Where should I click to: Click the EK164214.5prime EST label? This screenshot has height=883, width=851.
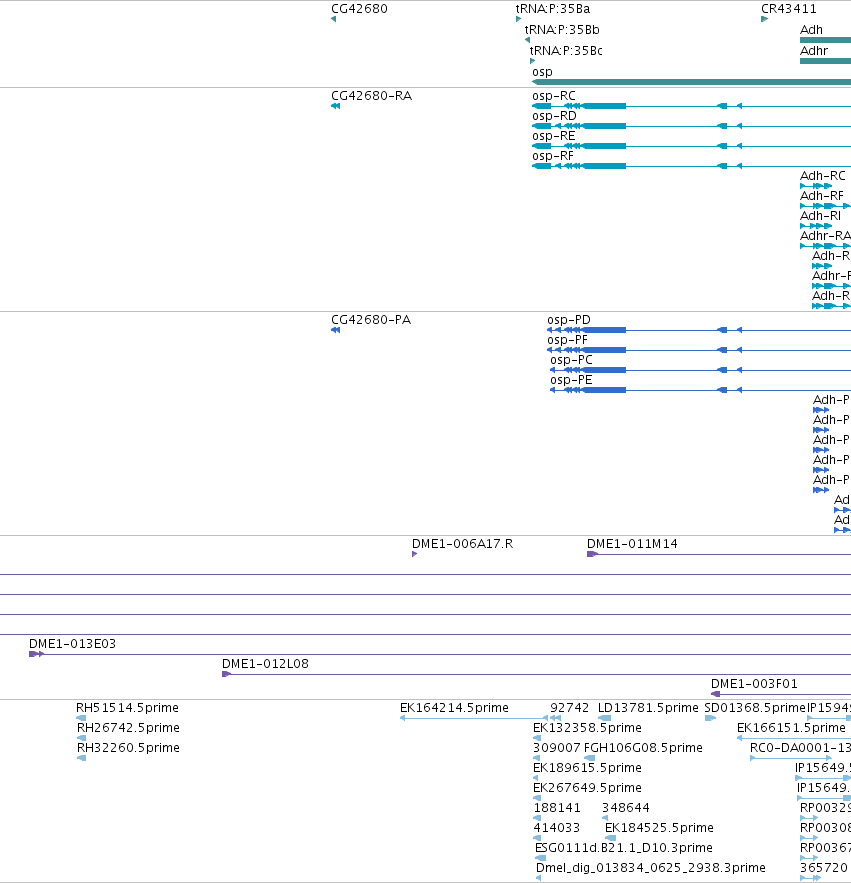tap(454, 708)
